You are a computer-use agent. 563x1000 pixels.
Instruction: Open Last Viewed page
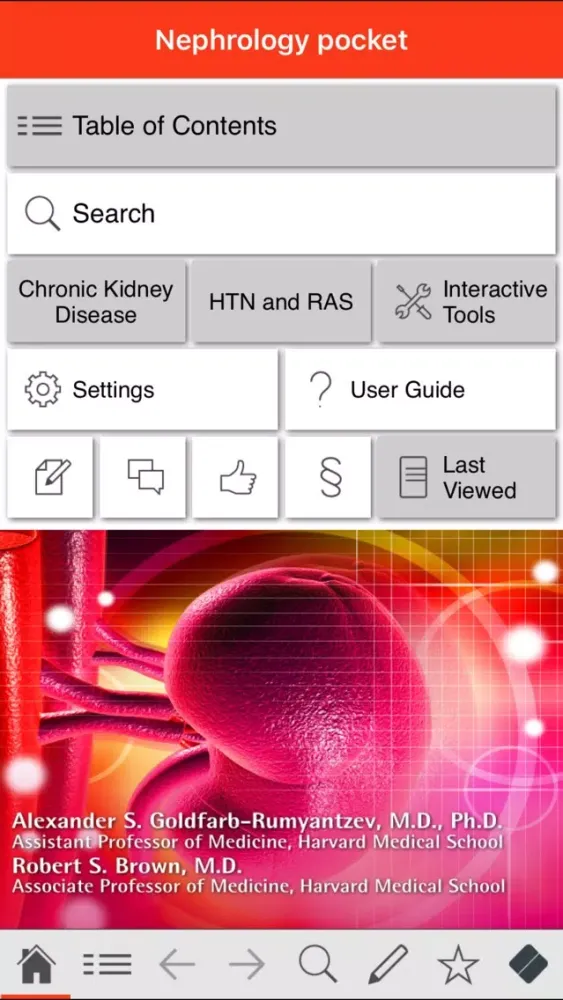467,477
